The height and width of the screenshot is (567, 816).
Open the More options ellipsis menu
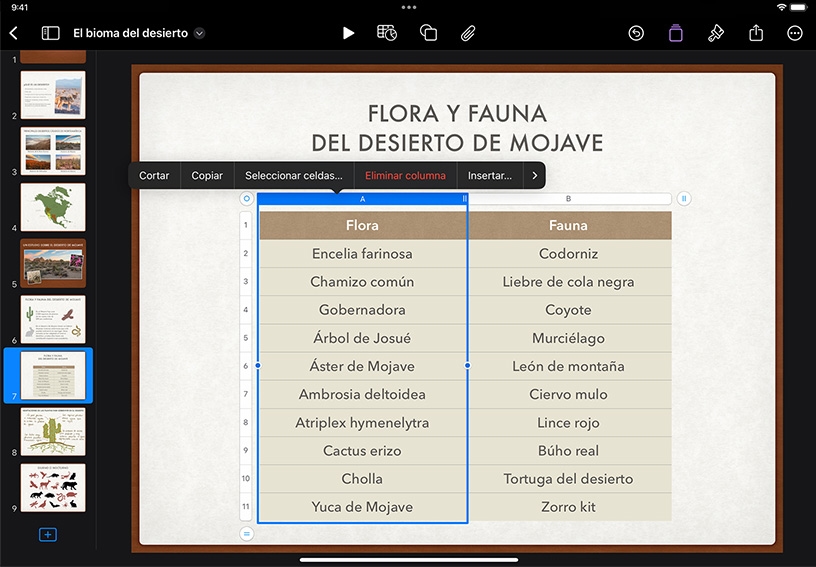(x=795, y=33)
